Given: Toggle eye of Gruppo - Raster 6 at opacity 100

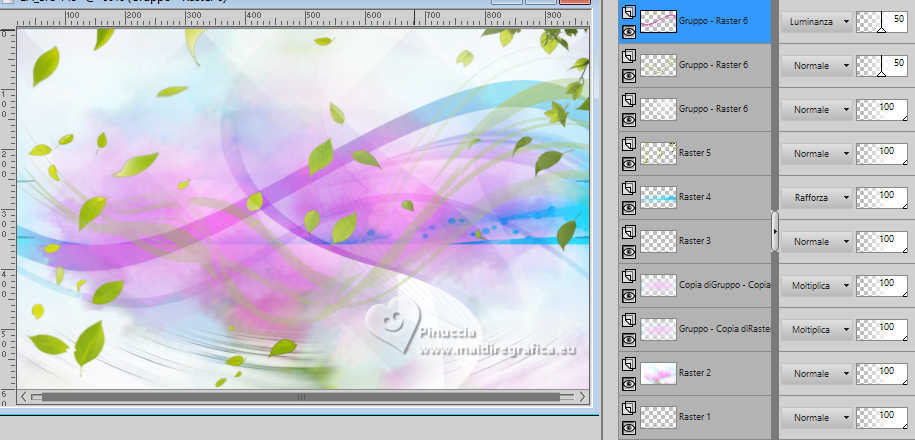Looking at the screenshot, I should point(628,121).
